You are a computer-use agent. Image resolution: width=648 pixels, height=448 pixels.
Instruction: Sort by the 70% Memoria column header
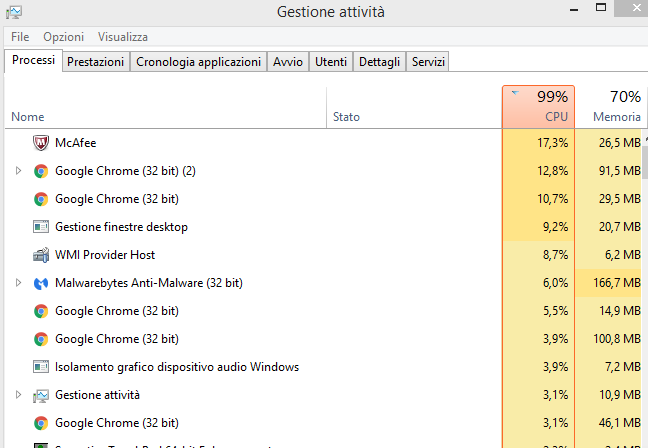[610, 107]
